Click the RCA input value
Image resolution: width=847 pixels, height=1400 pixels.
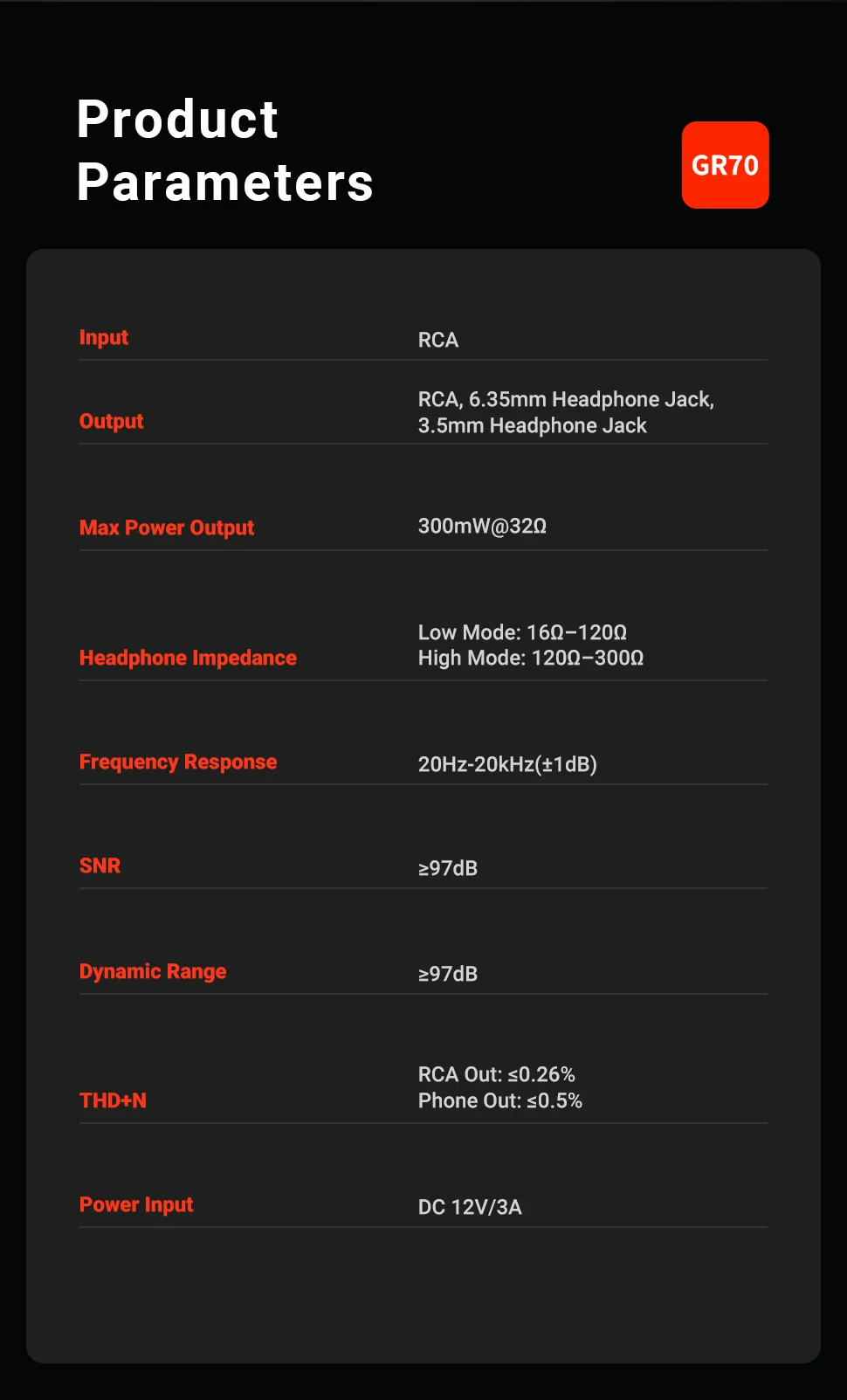click(x=438, y=340)
